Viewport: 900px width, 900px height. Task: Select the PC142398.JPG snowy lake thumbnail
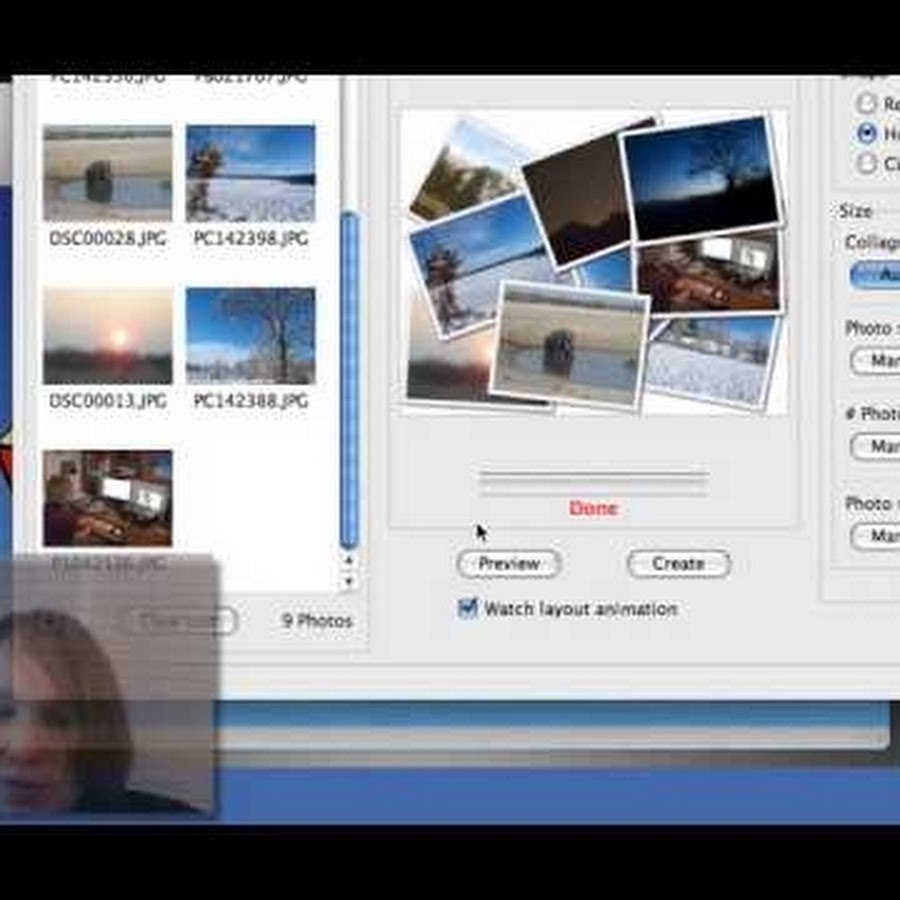pos(251,173)
